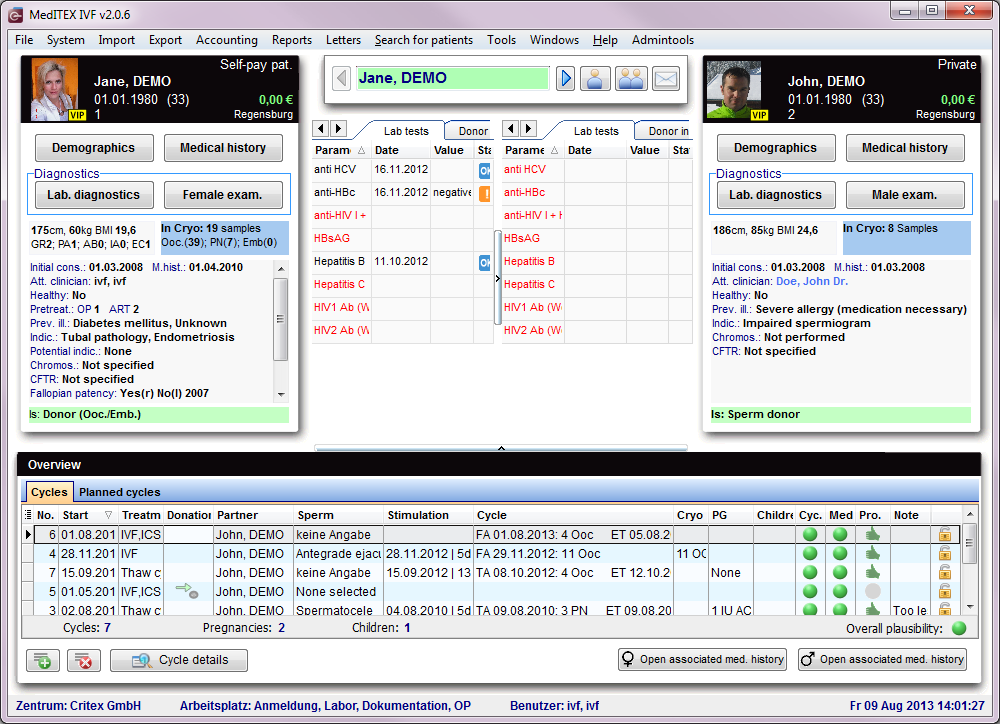Open Jane's Medical history

223,148
